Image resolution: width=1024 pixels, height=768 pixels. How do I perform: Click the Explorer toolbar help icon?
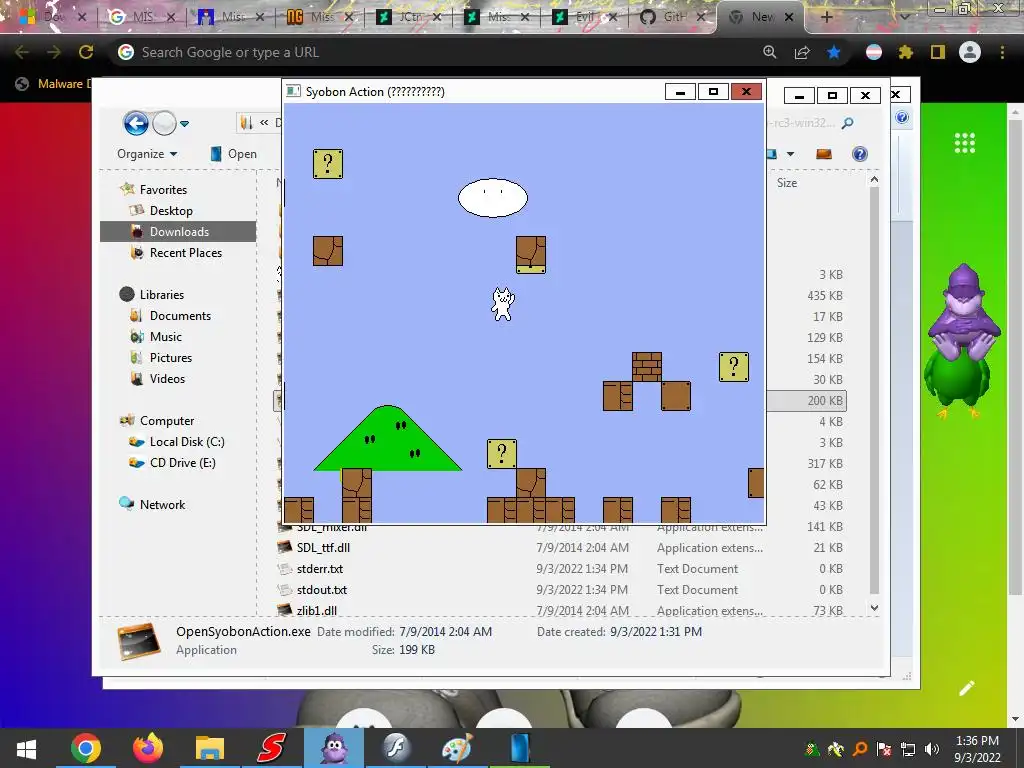click(859, 154)
